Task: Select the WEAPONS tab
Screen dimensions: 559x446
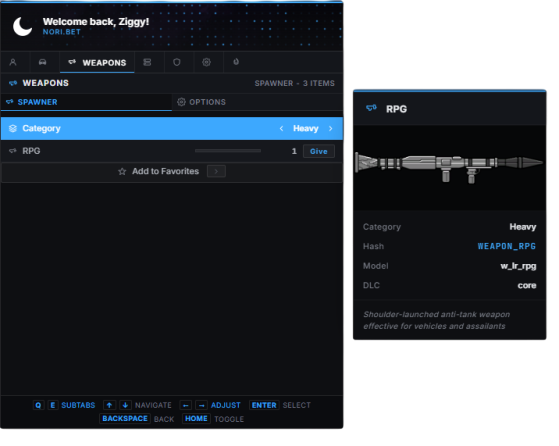Action: 97,62
